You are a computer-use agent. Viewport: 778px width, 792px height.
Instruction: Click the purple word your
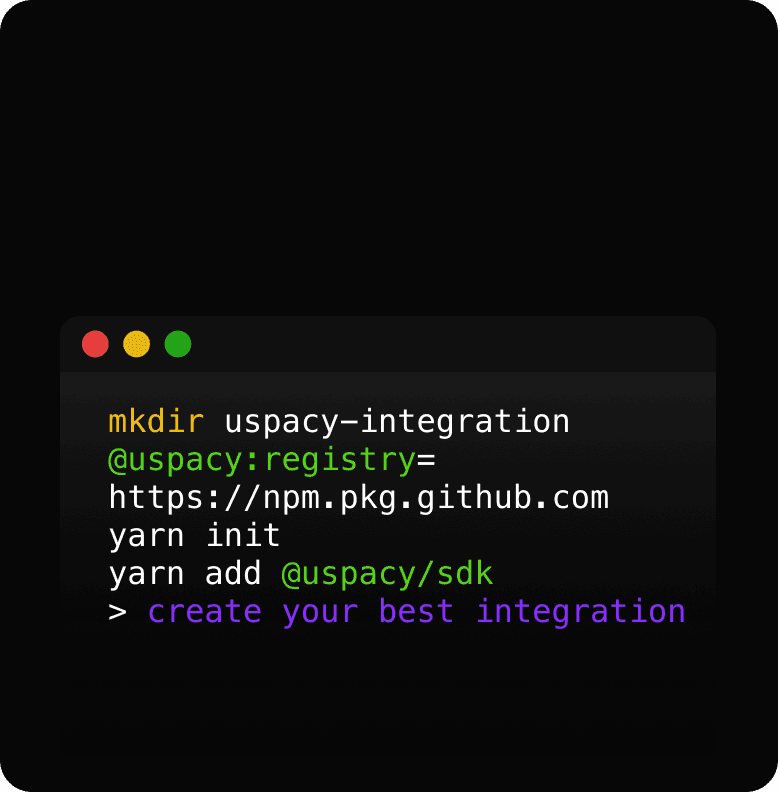pos(320,614)
